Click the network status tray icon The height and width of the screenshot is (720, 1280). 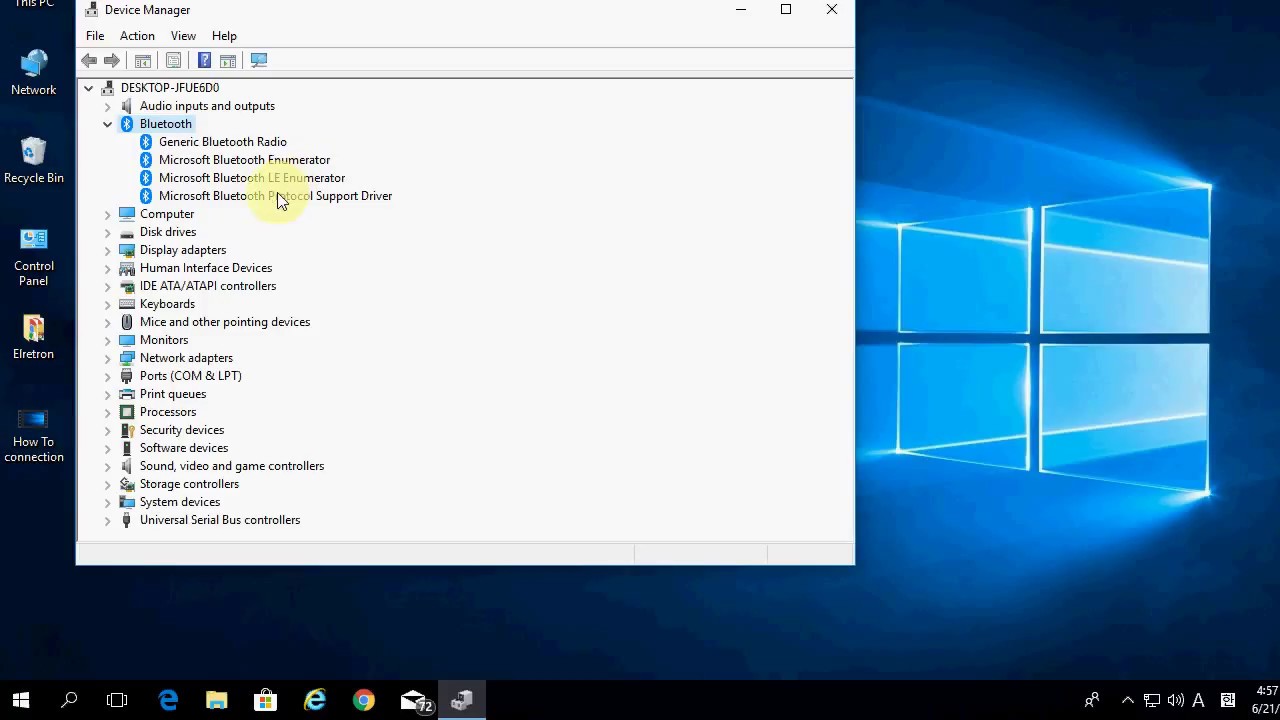1152,700
